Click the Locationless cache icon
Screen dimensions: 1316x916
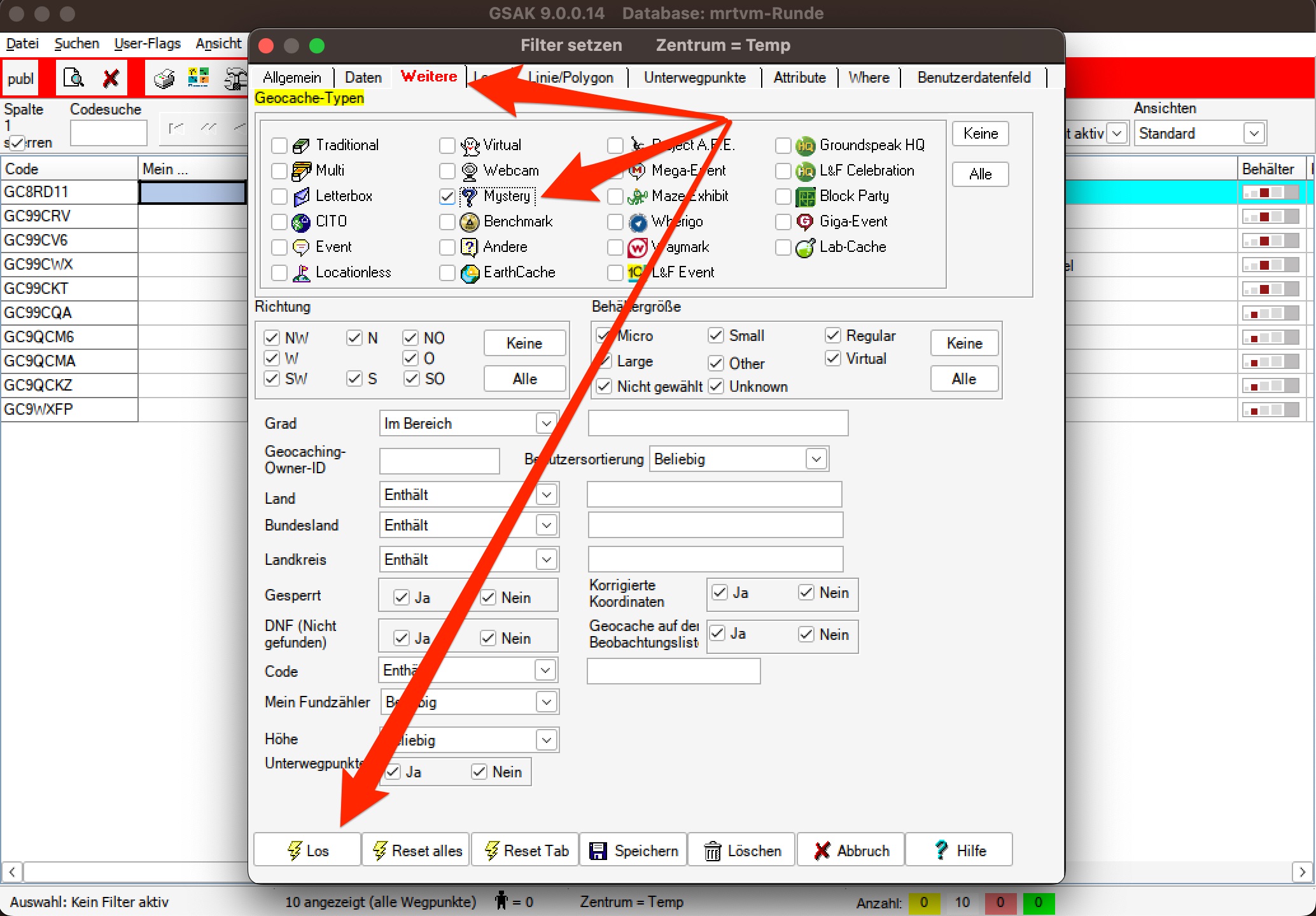[301, 273]
